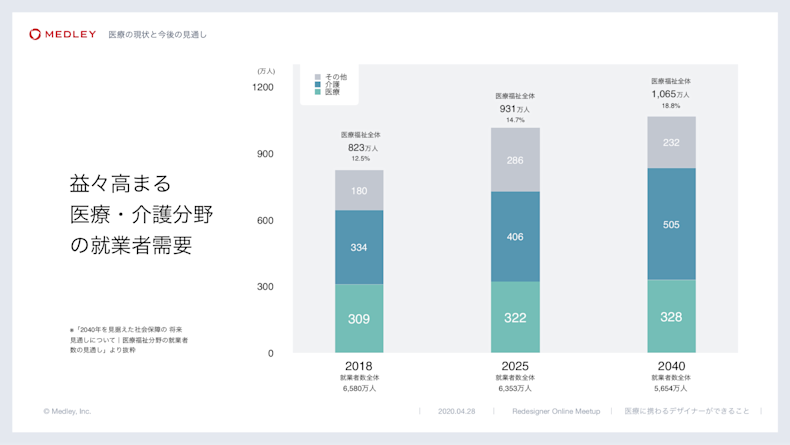Viewport: 790px width, 445px height.
Task: Click '就業者数全体' label under 2018
Action: (359, 377)
